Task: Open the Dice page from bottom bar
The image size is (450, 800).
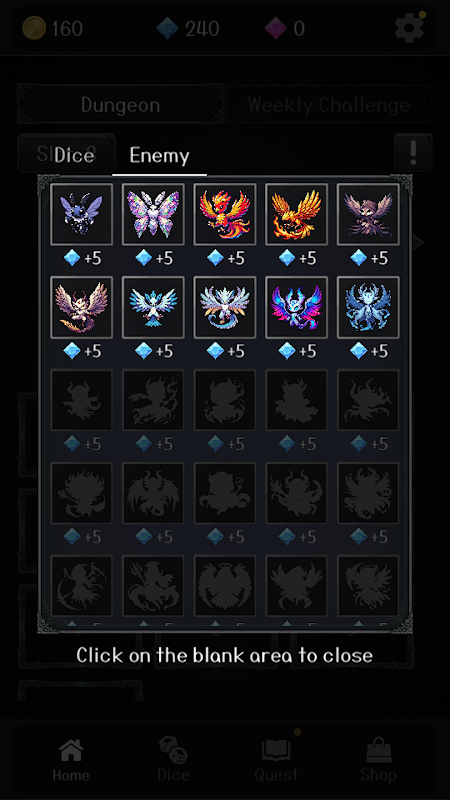Action: tap(173, 760)
